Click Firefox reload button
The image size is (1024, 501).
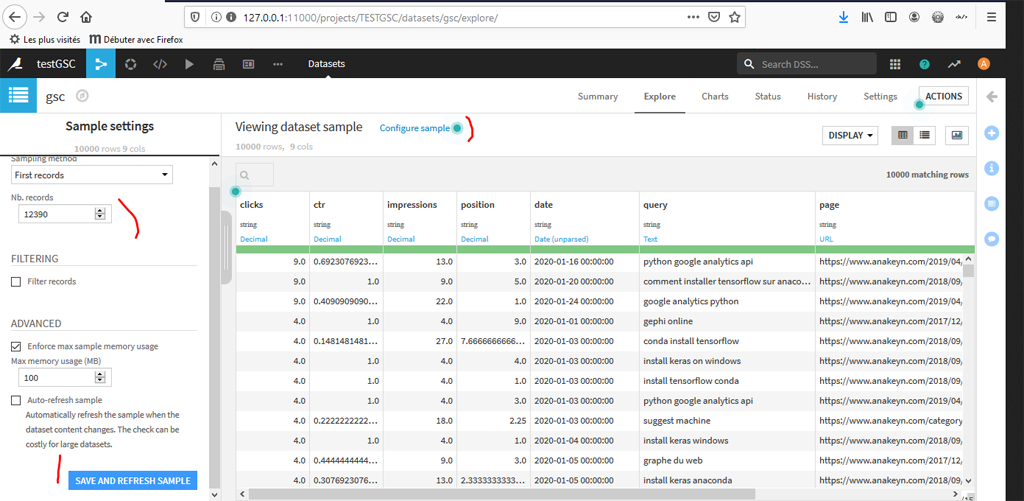[x=63, y=17]
